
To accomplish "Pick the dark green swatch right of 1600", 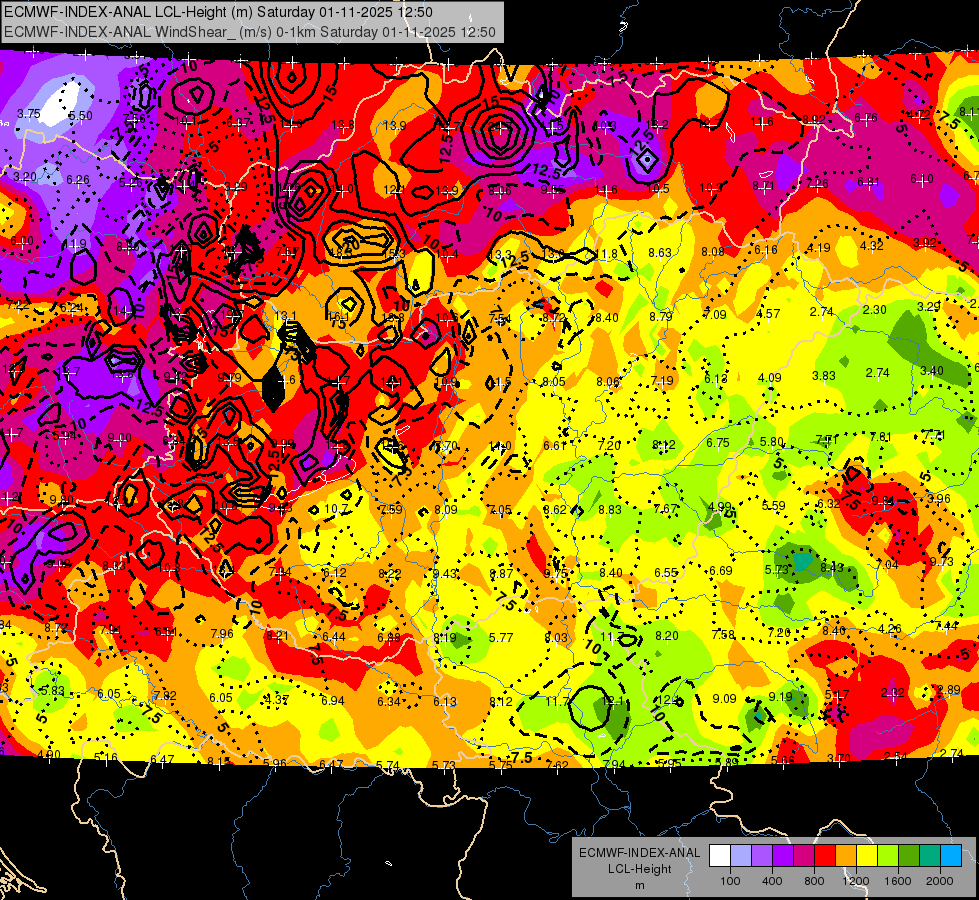I will coord(909,856).
